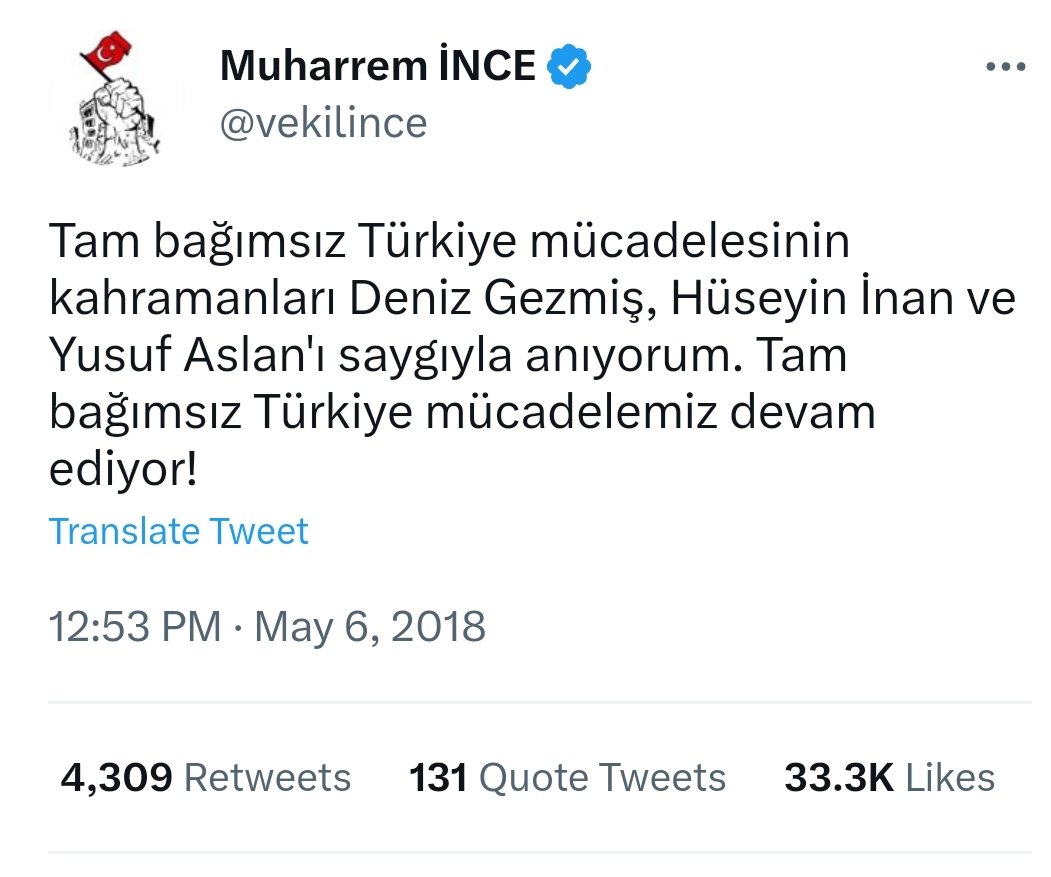Image resolution: width=1051 pixels, height=877 pixels.
Task: Open the more options three-dot menu
Action: 1004,67
